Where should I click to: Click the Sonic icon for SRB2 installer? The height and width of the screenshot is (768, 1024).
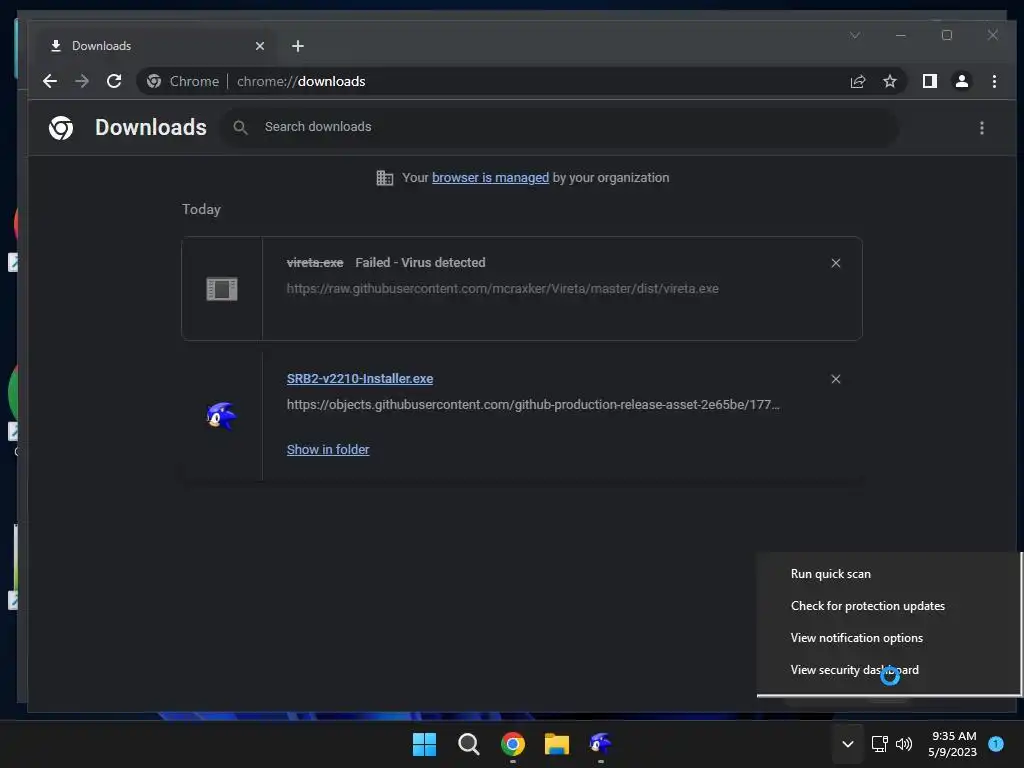pos(221,416)
